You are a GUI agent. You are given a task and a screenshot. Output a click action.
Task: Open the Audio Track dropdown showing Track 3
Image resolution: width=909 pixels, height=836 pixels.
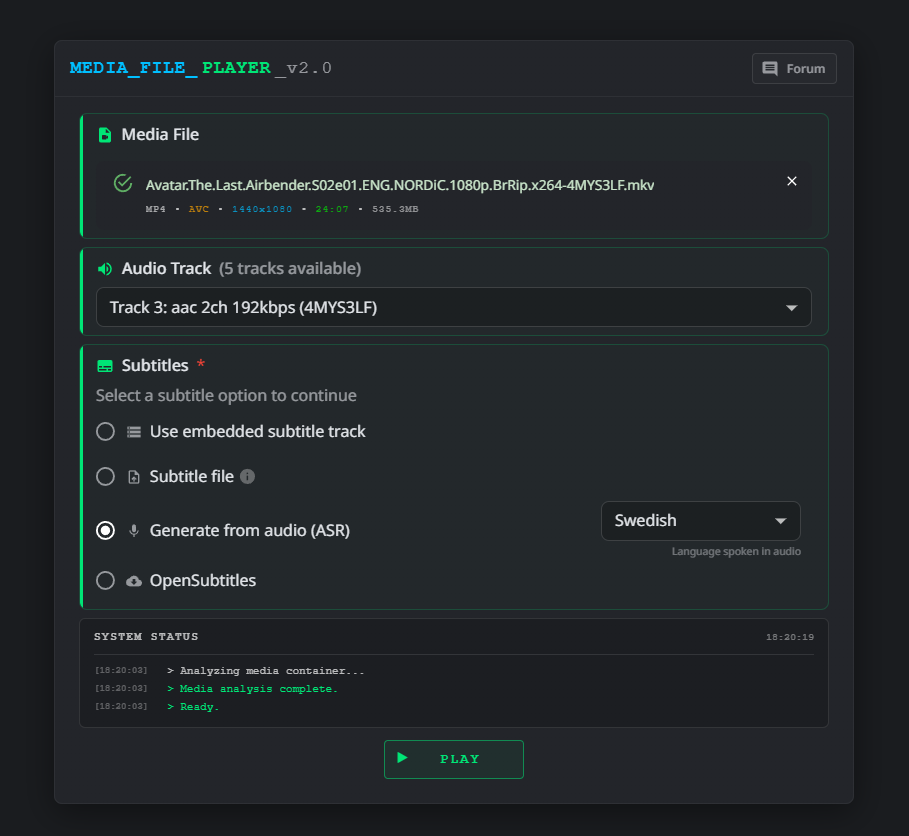[453, 307]
